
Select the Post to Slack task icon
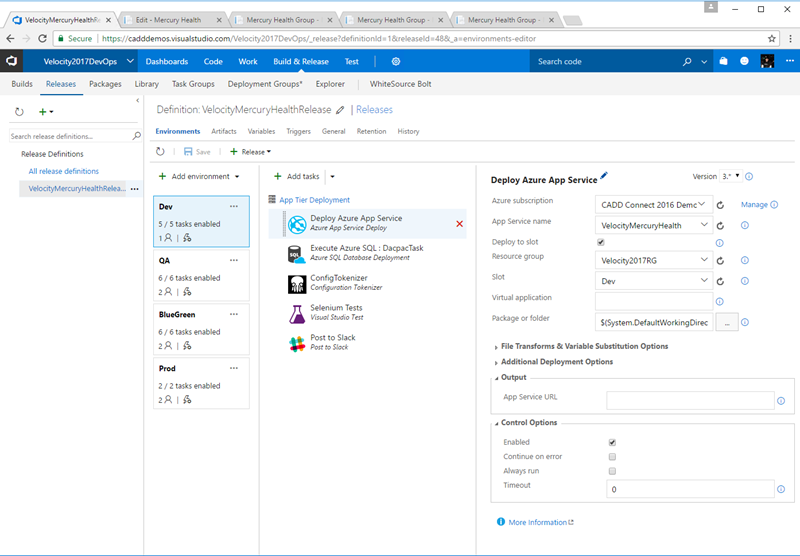297,344
